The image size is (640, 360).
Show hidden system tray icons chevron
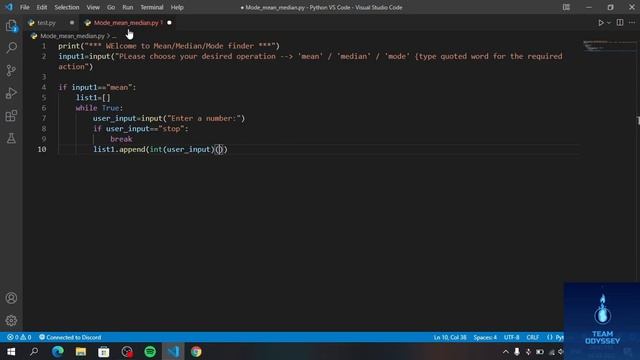click(505, 351)
